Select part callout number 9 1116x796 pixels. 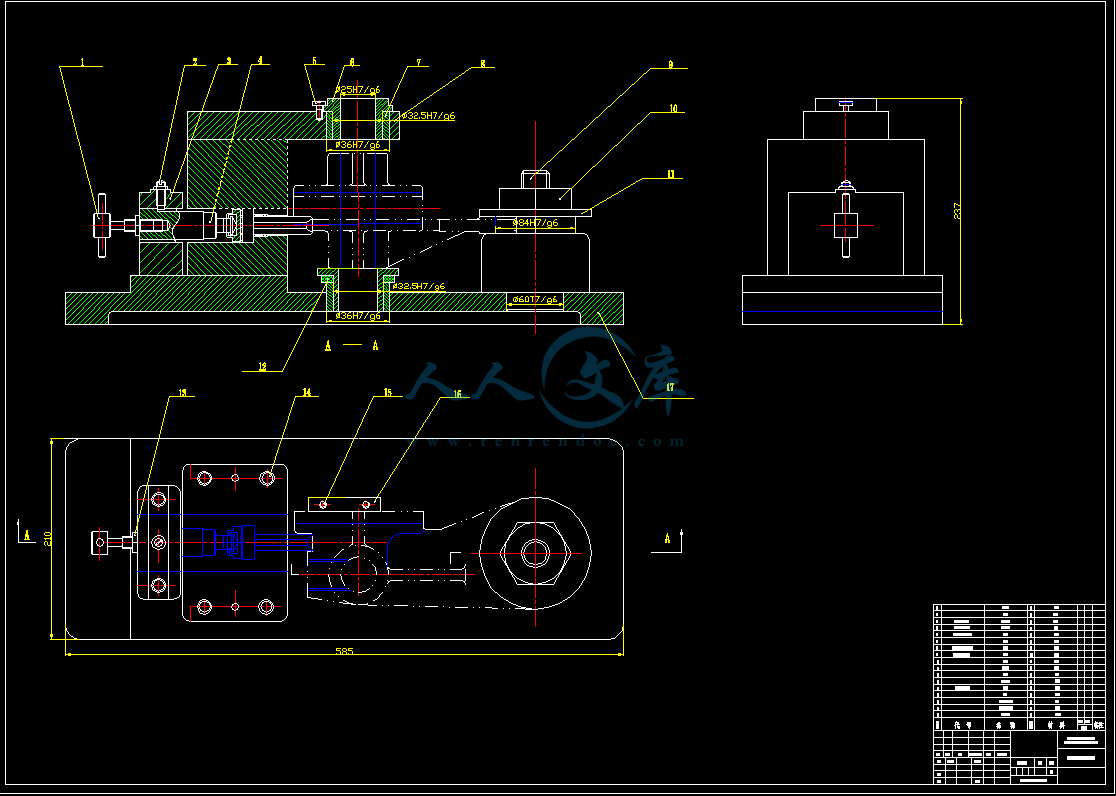pos(670,64)
